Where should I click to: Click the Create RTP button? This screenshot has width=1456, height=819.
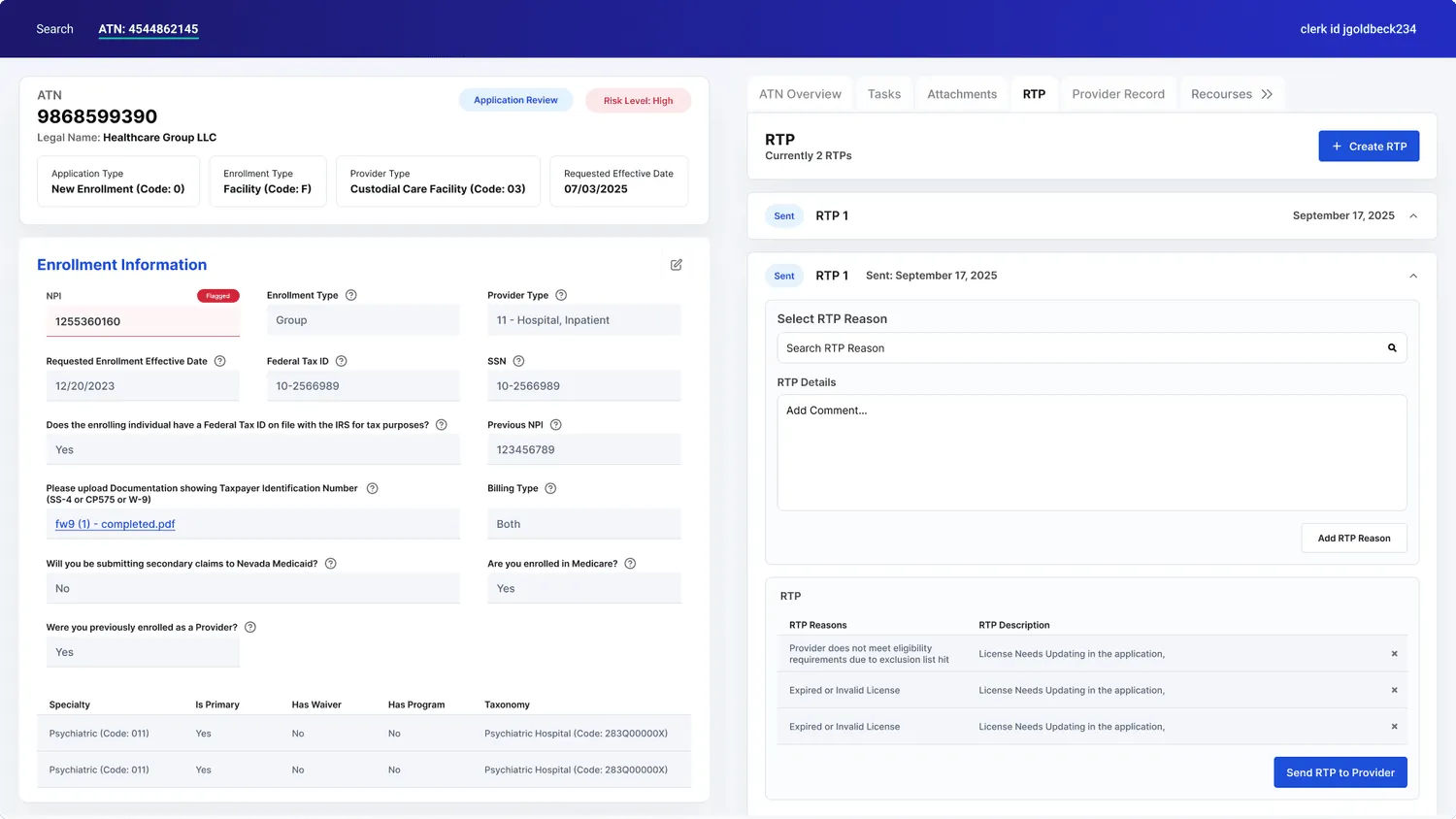[x=1369, y=147]
